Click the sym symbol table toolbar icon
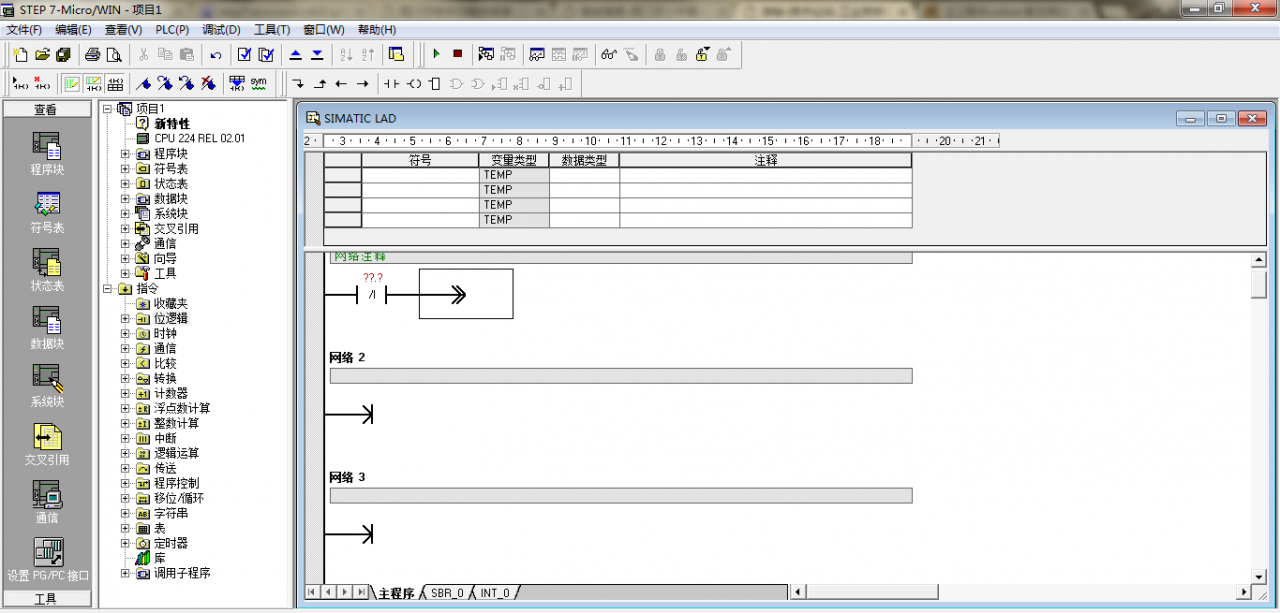This screenshot has height=613, width=1280. coord(258,83)
